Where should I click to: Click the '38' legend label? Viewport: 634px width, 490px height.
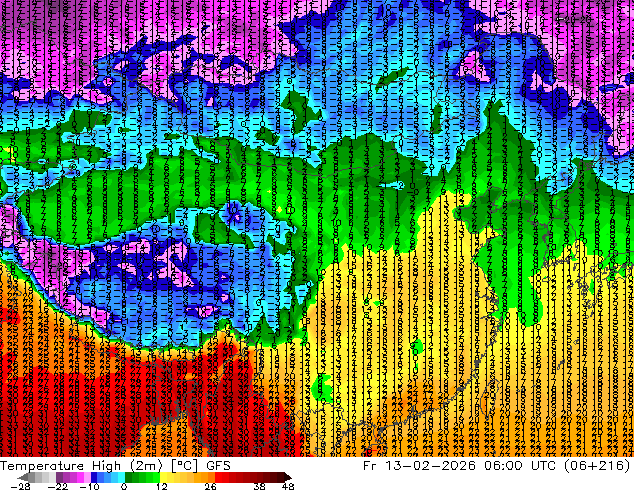pos(260,486)
